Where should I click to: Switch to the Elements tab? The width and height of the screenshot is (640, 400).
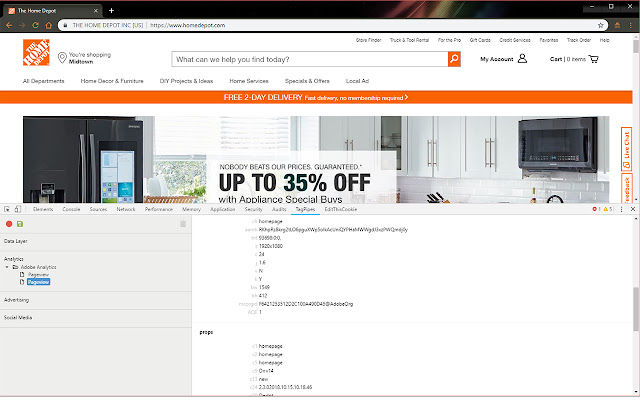pyautogui.click(x=43, y=209)
